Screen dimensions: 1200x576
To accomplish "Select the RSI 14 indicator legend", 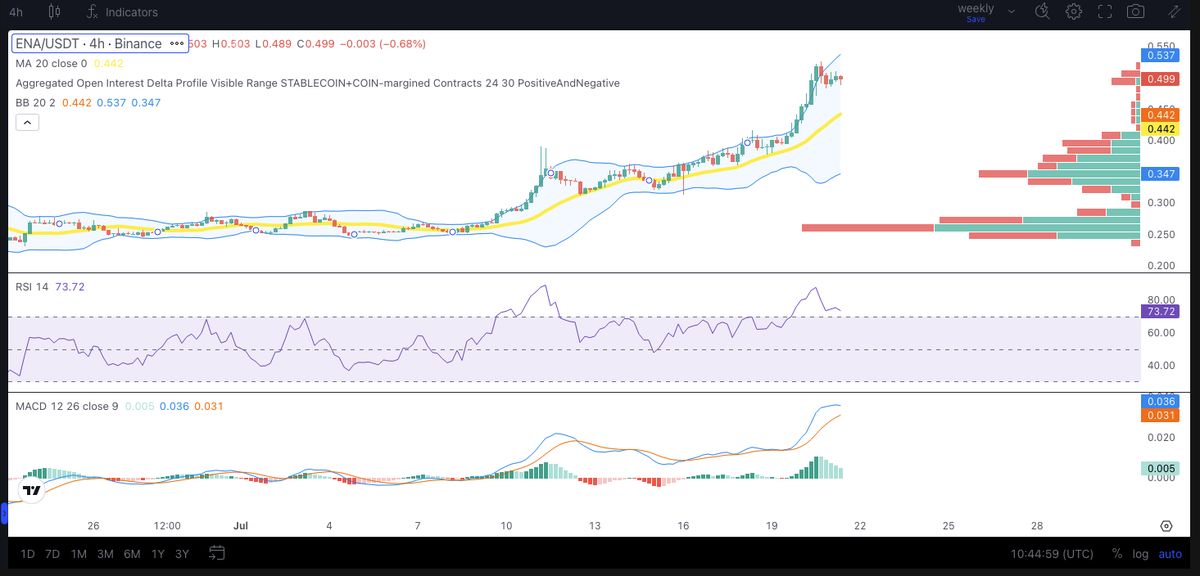I will tap(31, 287).
